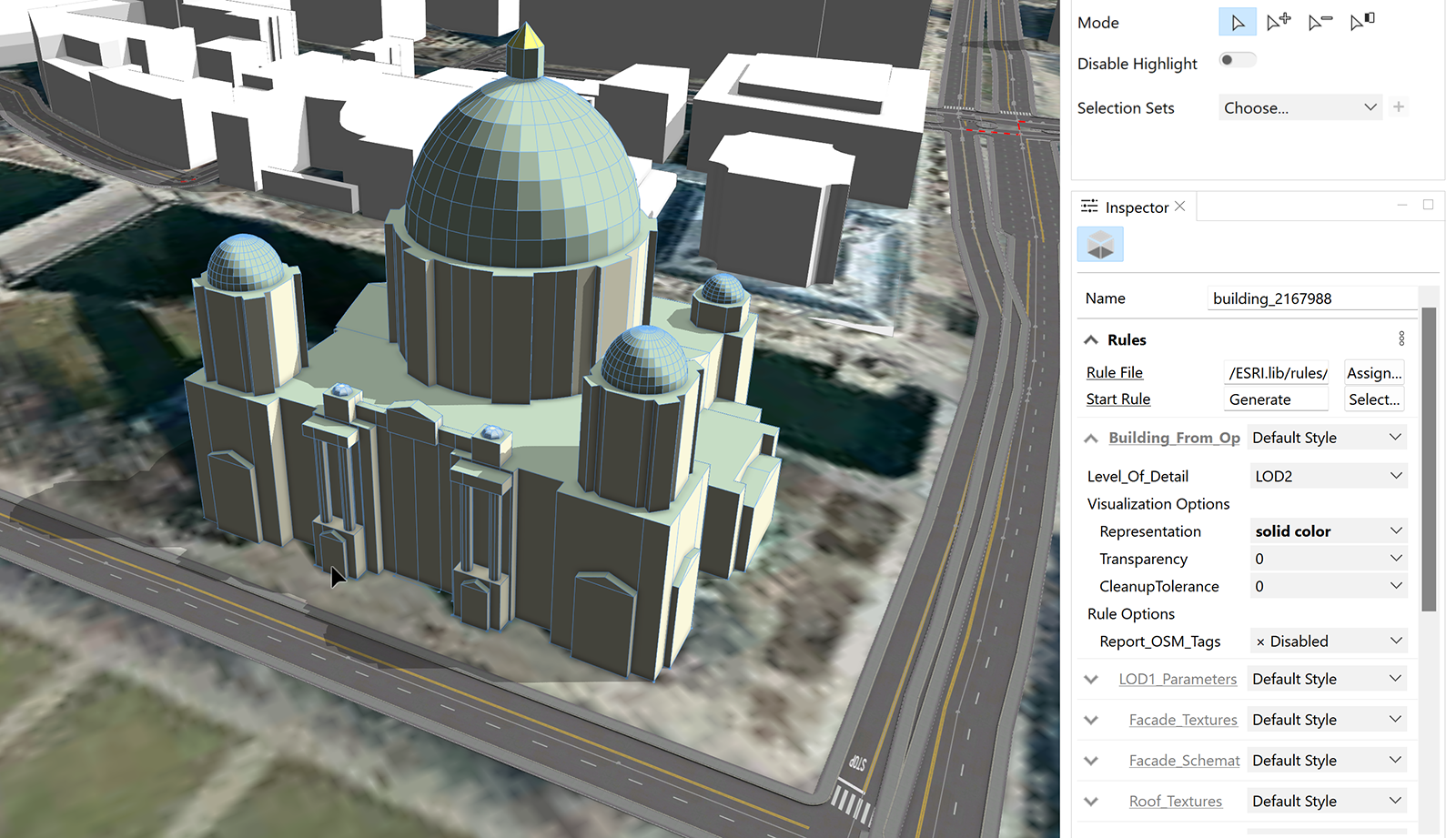Image resolution: width=1456 pixels, height=838 pixels.
Task: Switch to the Inspector tab
Action: (1136, 207)
